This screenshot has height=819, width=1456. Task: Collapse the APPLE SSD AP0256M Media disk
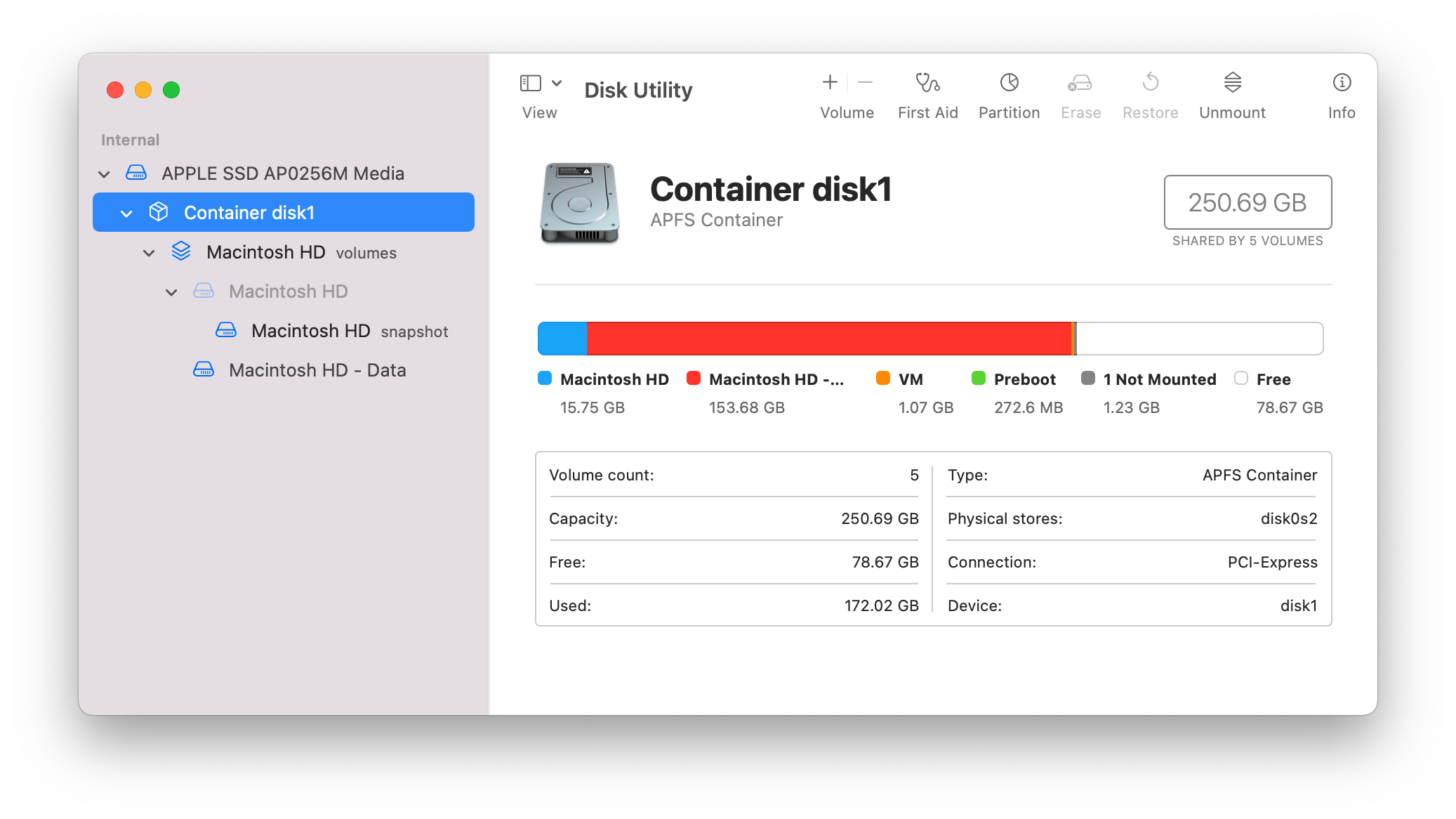104,174
